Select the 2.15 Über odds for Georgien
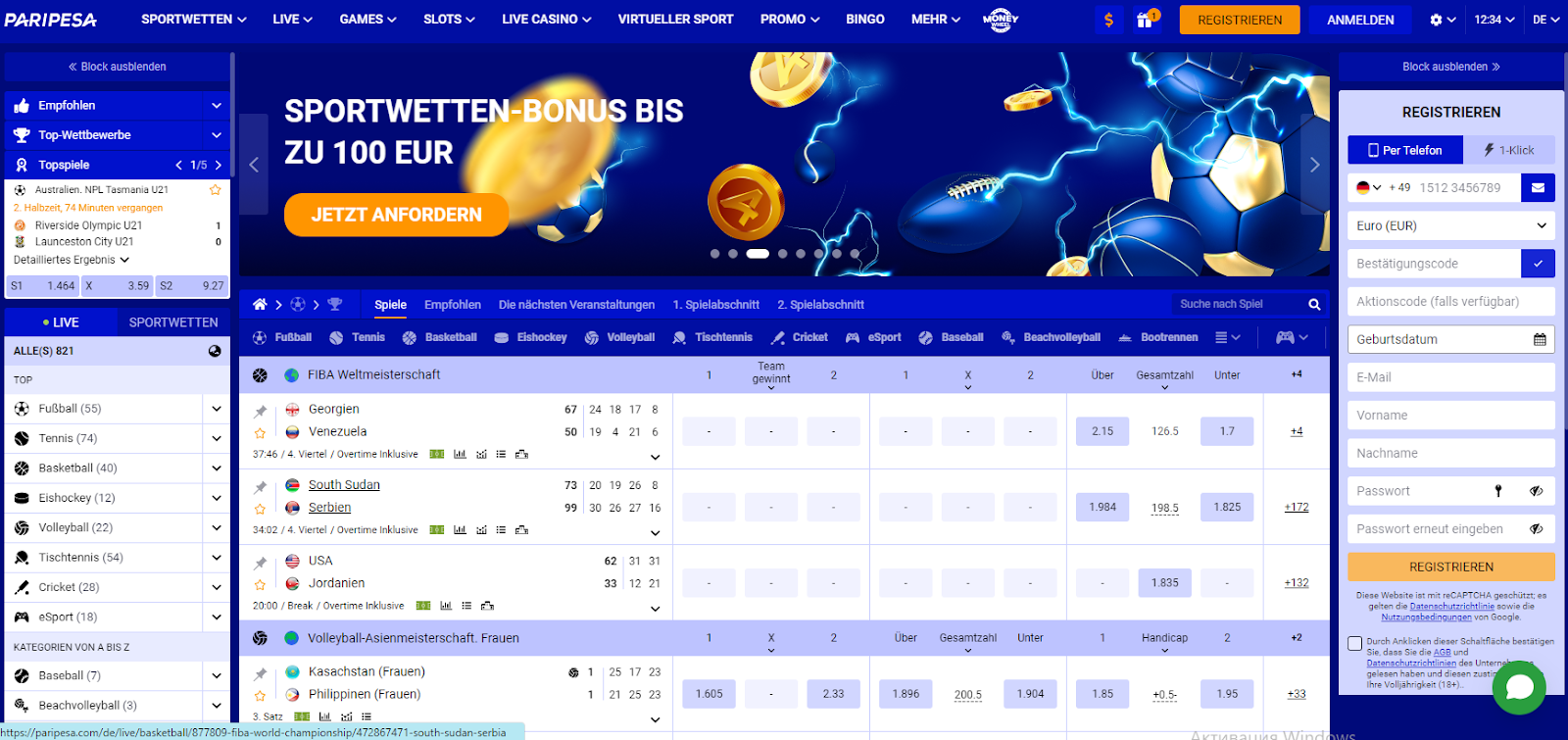 pos(1102,431)
